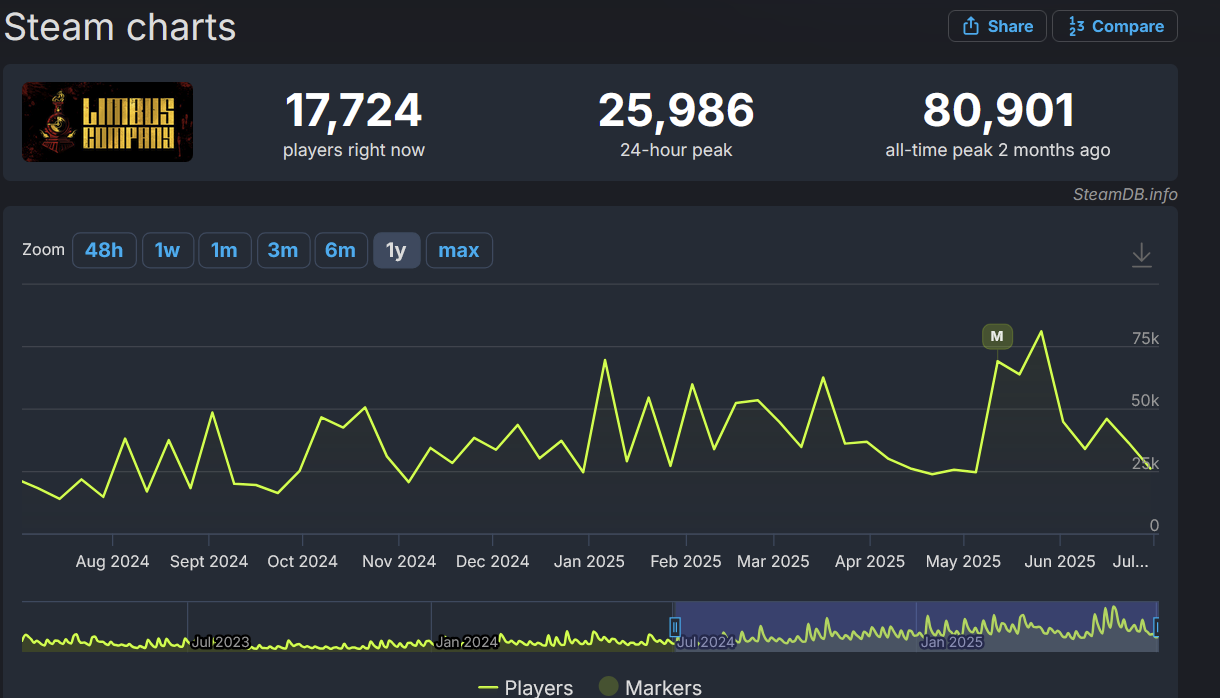Click the Aug 2024 axis label
This screenshot has width=1220, height=698.
pos(112,561)
